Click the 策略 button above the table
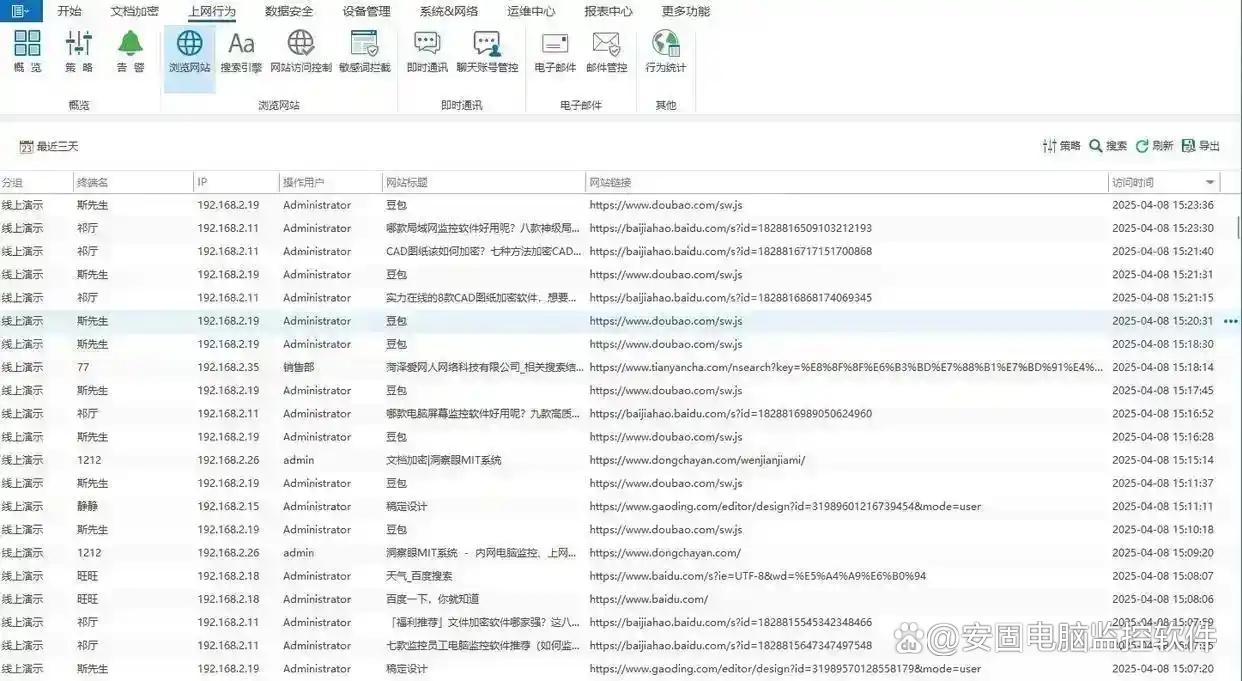This screenshot has width=1242, height=681. pos(1061,146)
